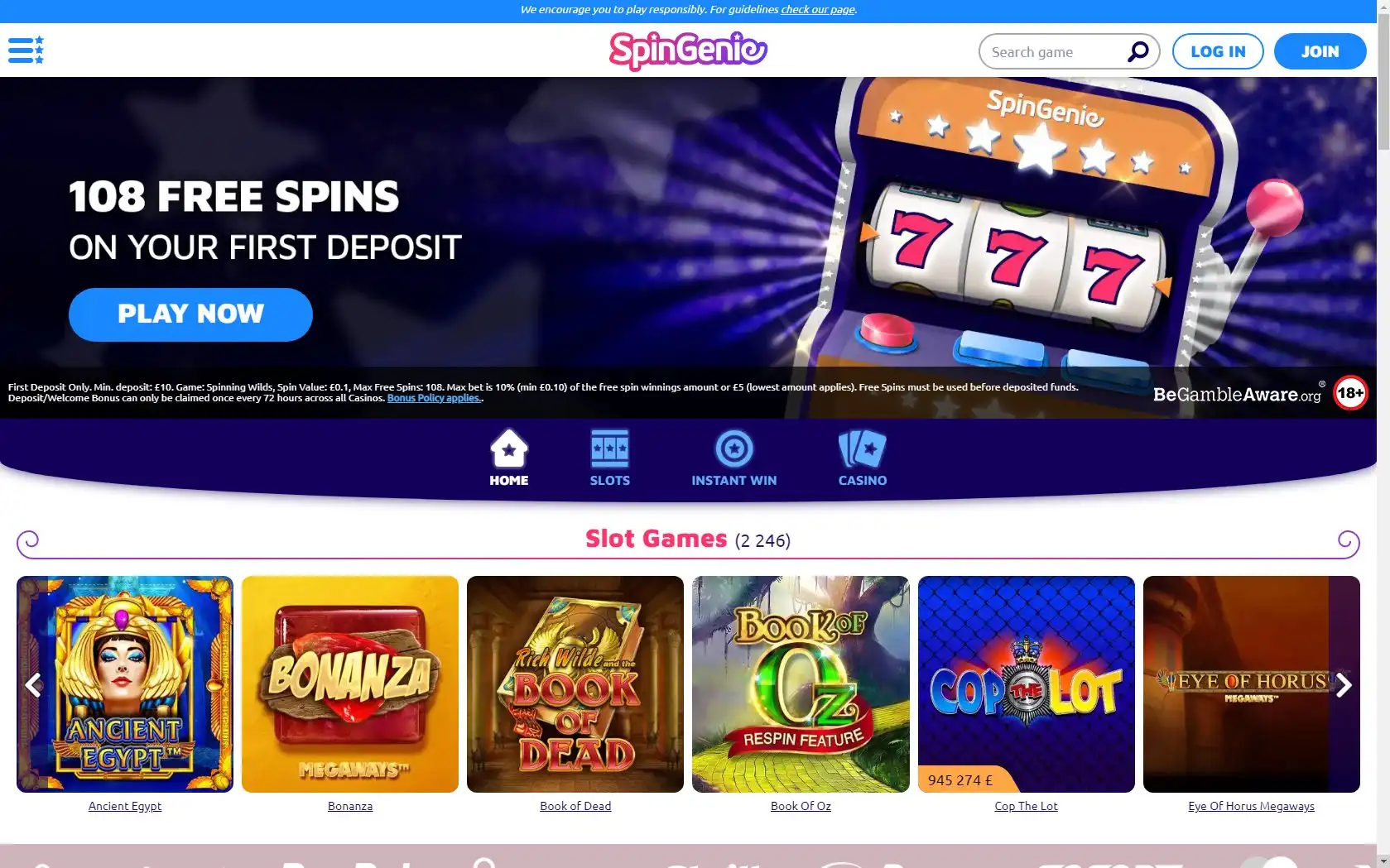Open the hamburger menu with stars
This screenshot has width=1390, height=868.
coord(26,50)
